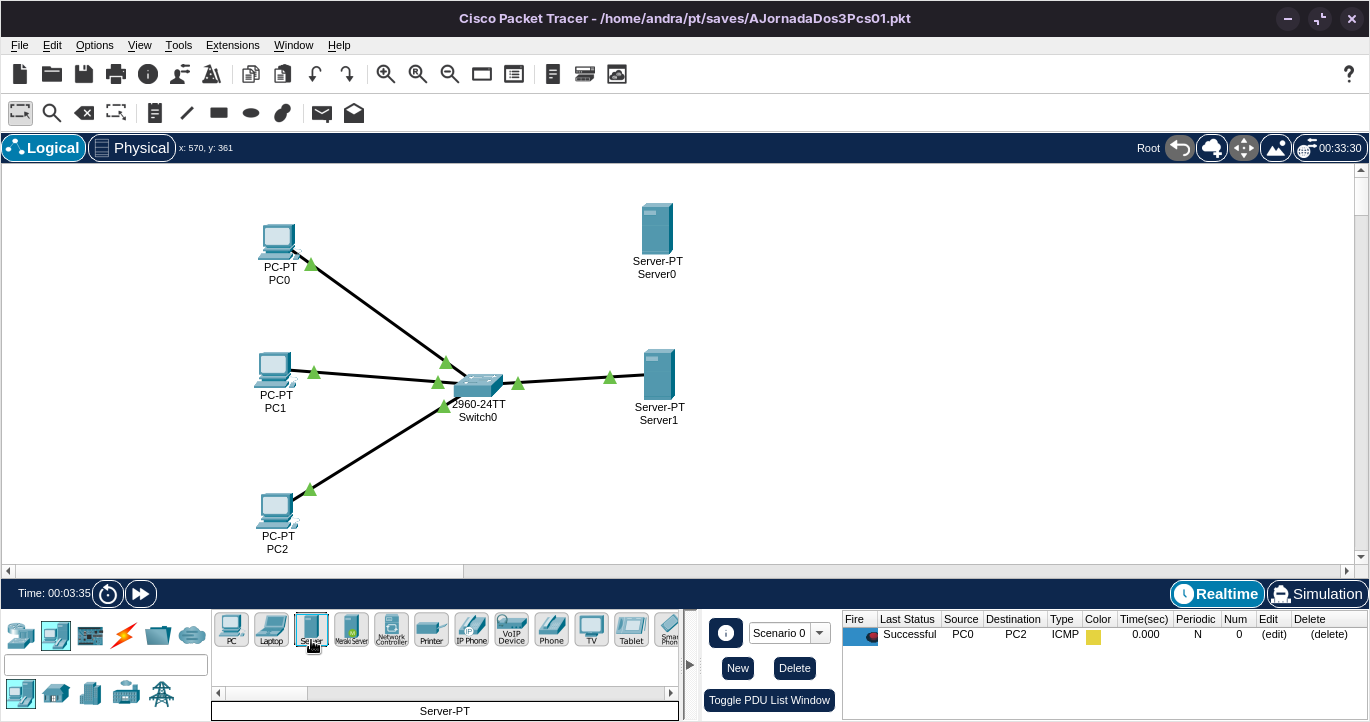The width and height of the screenshot is (1370, 722).
Task: Pick the Printer device
Action: (431, 630)
